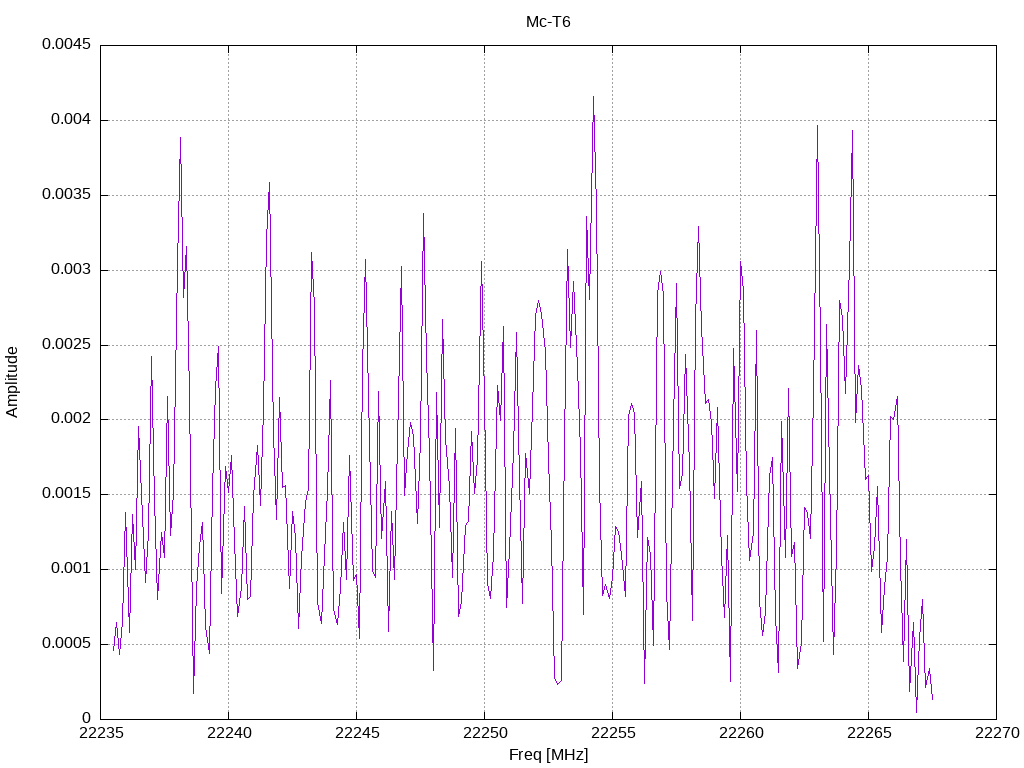The height and width of the screenshot is (768, 1024).
Task: Click the 0.0025 y-axis tick label
Action: 67,344
